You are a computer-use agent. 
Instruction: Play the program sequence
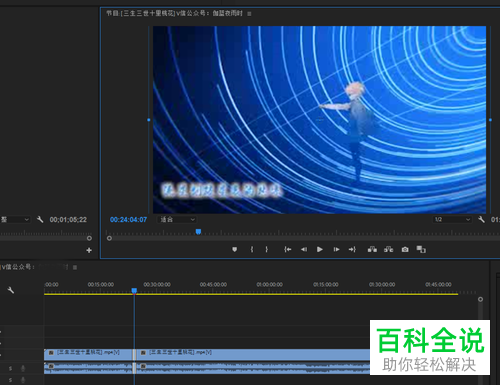tap(320, 249)
